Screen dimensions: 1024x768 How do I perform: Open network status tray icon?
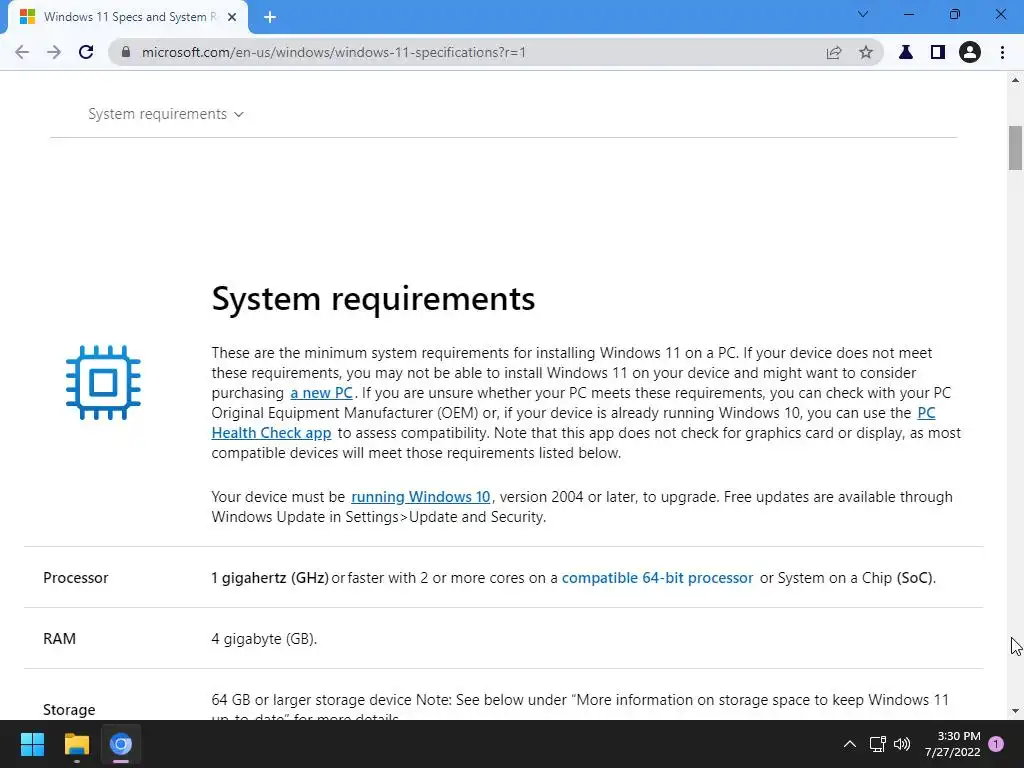(878, 744)
